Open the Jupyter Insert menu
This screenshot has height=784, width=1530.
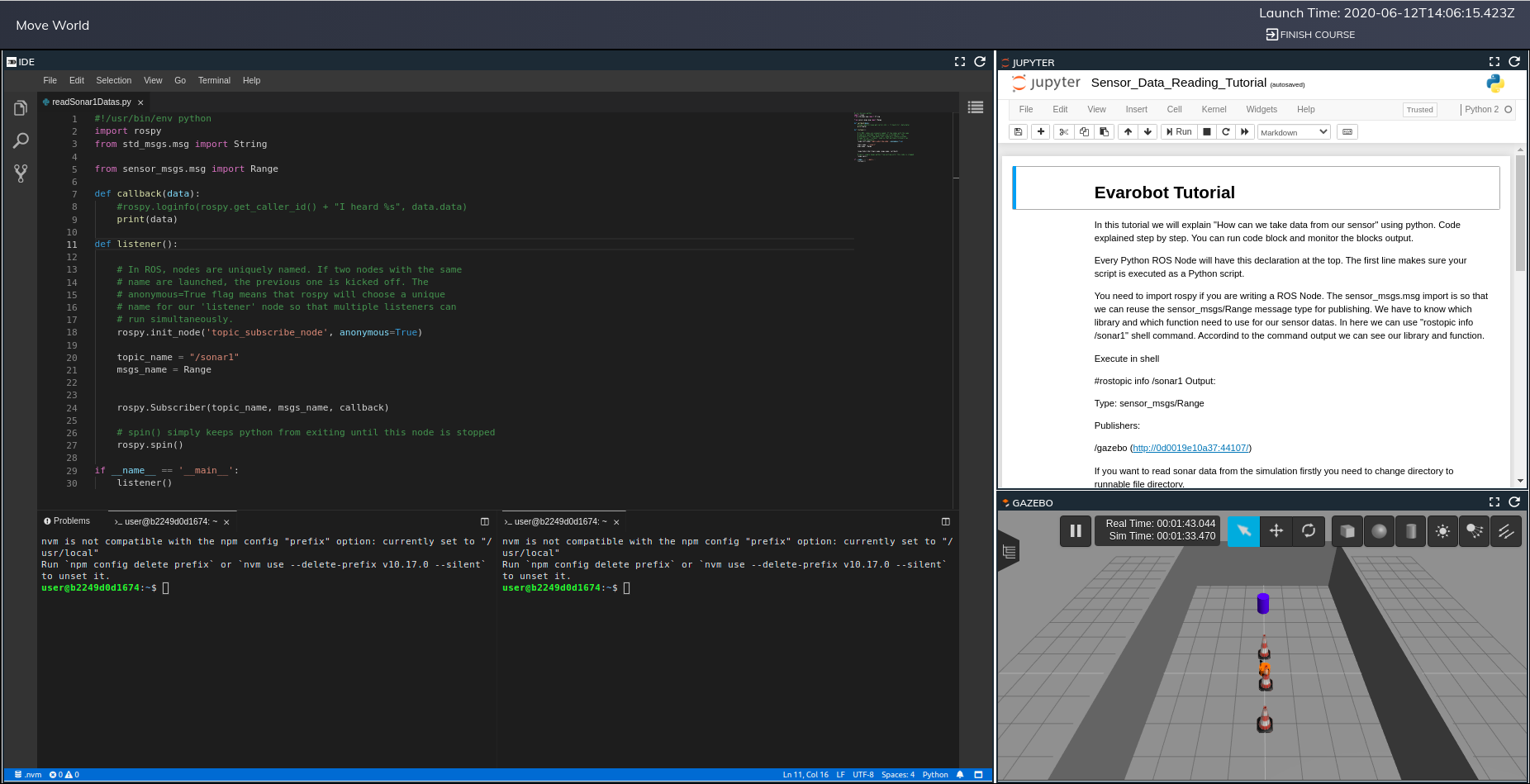(x=1136, y=109)
